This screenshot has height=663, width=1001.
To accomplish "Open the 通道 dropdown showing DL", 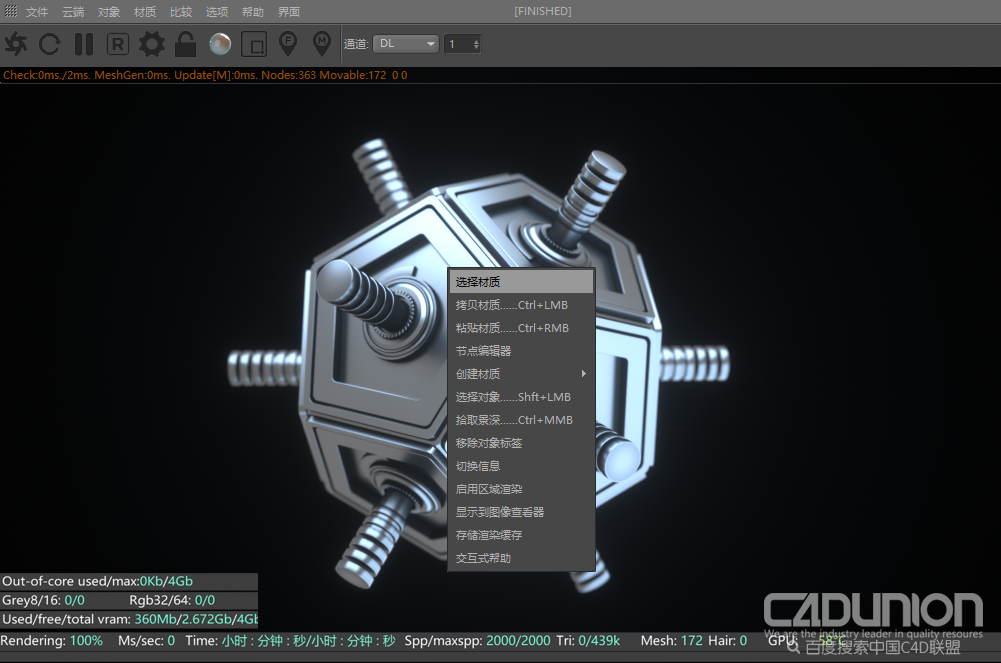I will click(x=406, y=43).
